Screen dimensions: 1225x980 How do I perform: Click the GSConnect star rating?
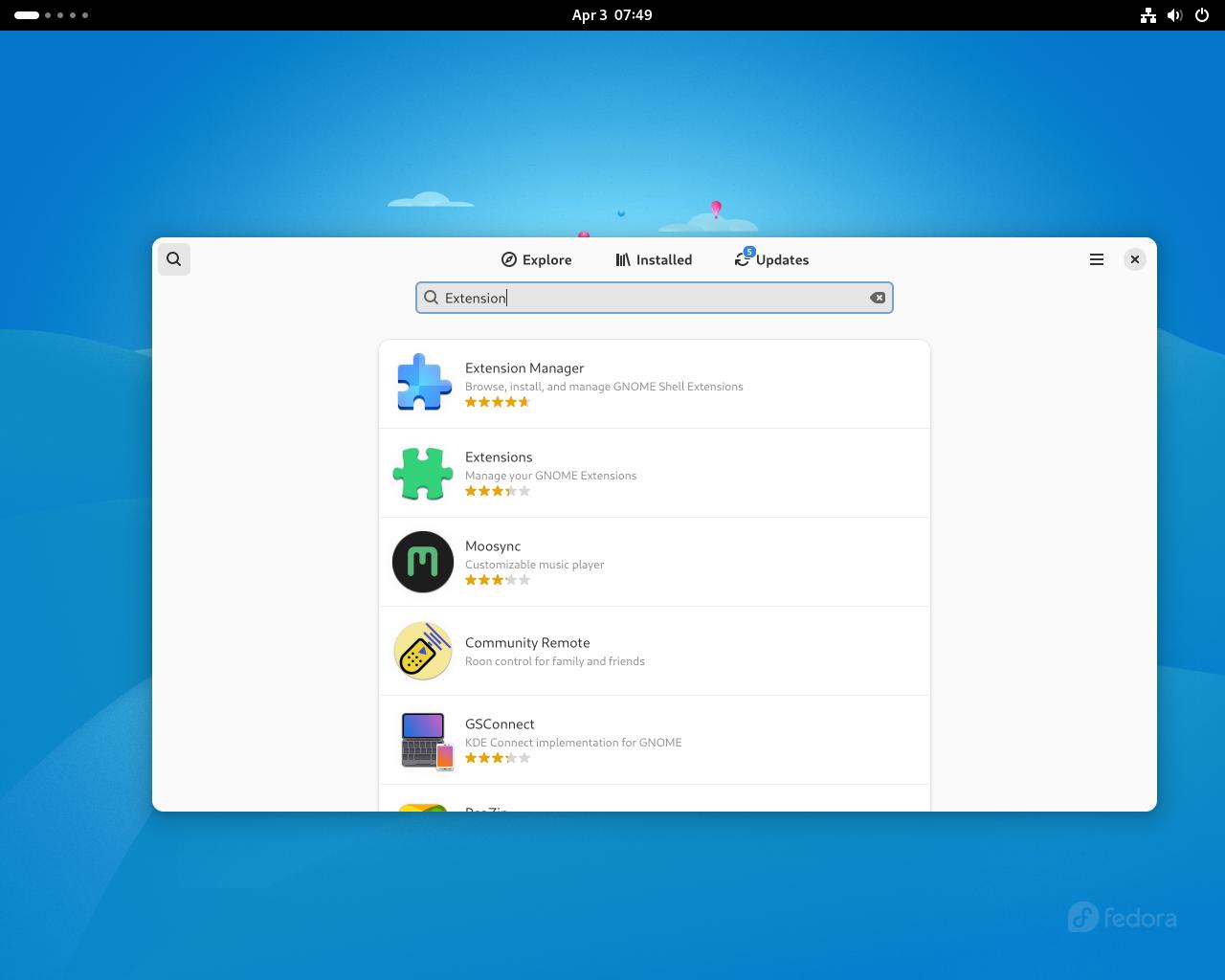pos(498,758)
